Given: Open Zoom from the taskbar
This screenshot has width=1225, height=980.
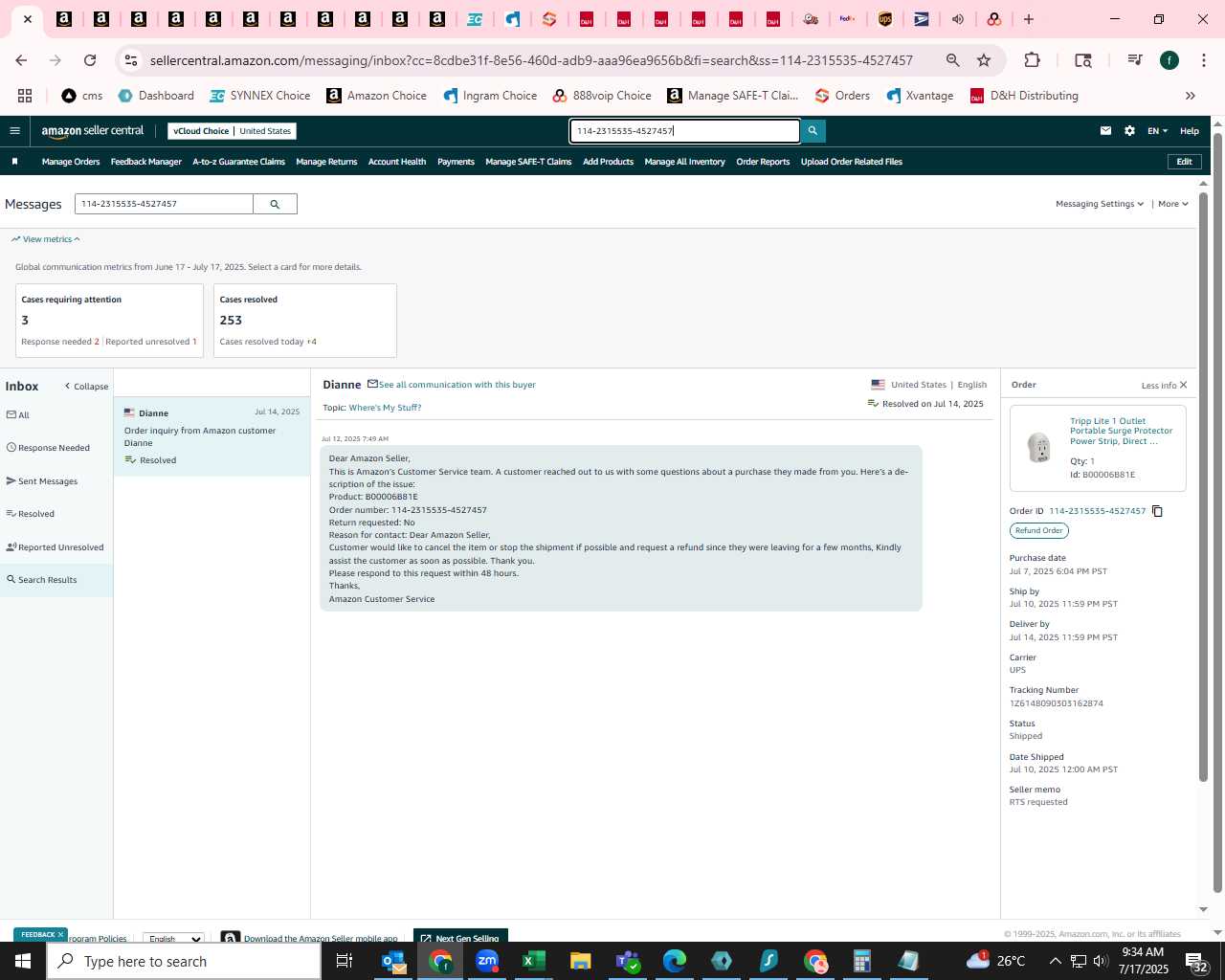Looking at the screenshot, I should click(x=487, y=961).
